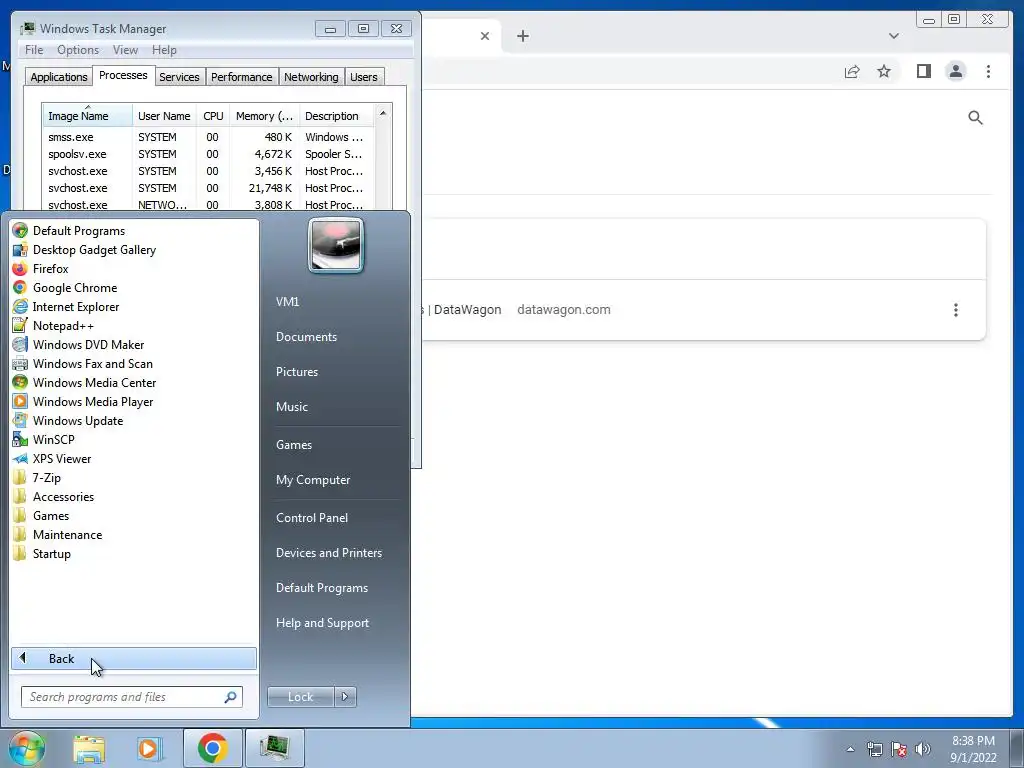The height and width of the screenshot is (768, 1024).
Task: Switch to Applications tab
Action: click(x=58, y=77)
